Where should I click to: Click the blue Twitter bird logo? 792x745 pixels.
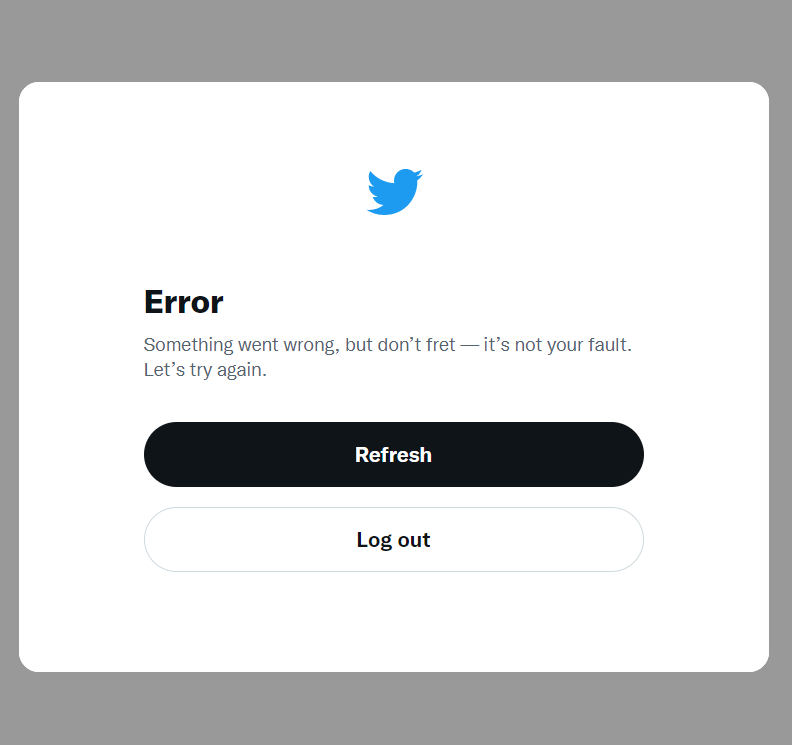[394, 192]
